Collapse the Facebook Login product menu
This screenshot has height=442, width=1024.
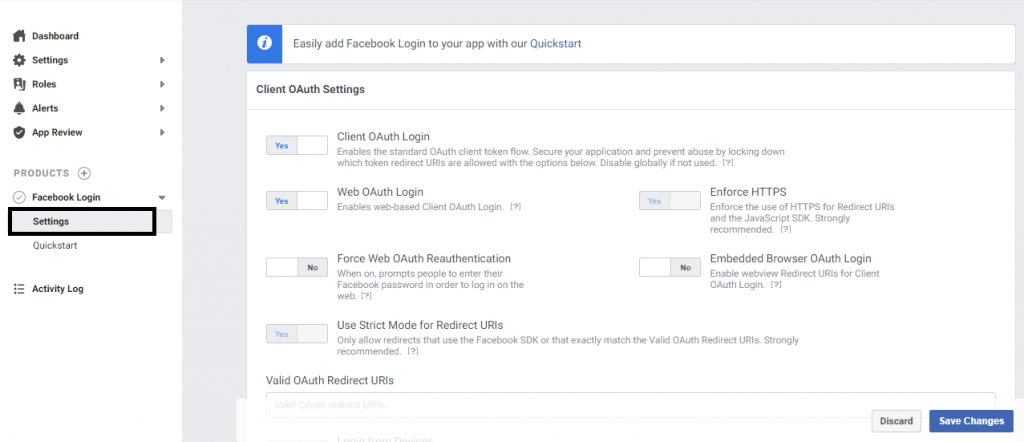pos(162,198)
